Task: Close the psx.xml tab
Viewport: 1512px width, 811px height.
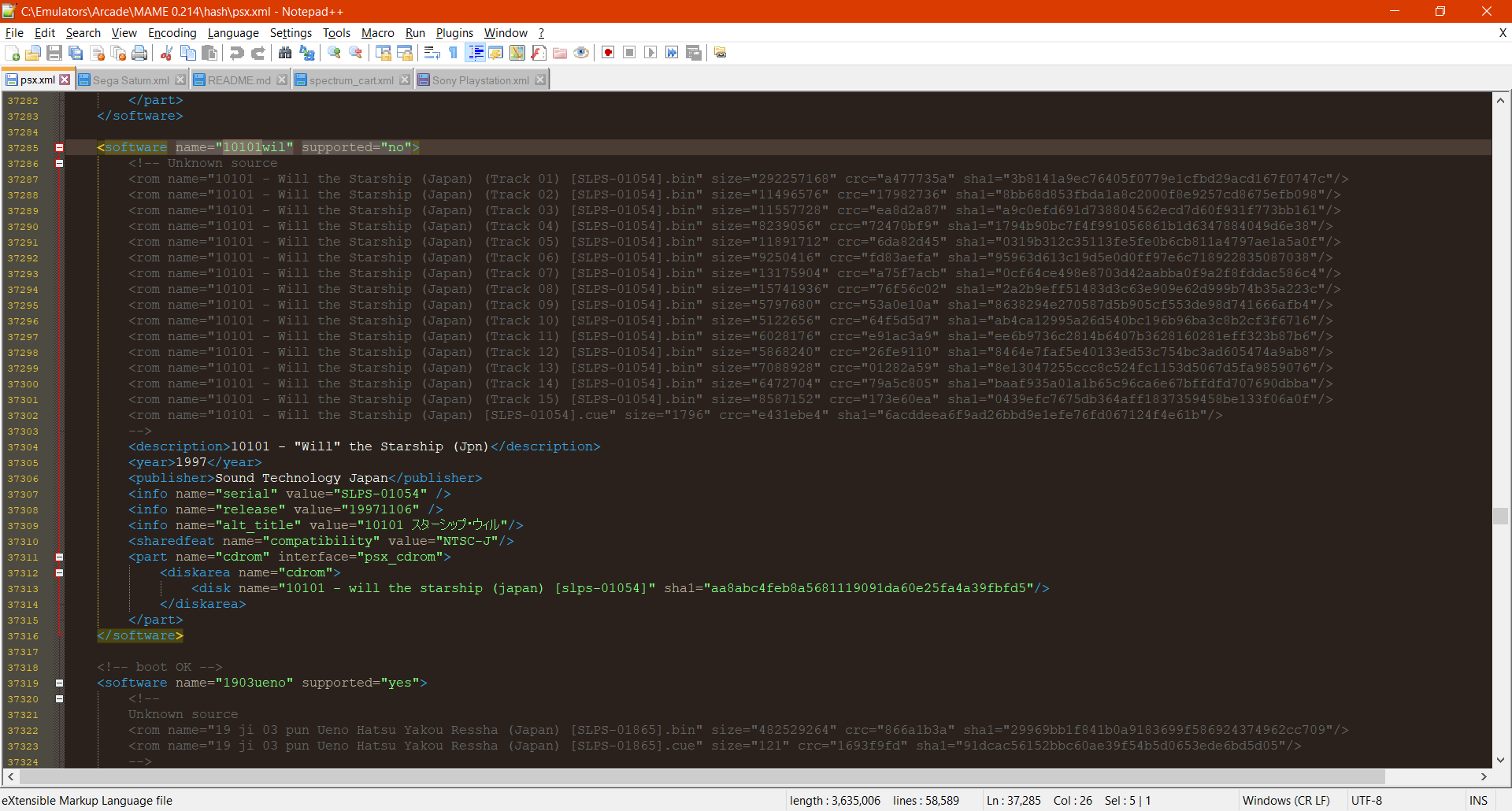Action: (65, 80)
